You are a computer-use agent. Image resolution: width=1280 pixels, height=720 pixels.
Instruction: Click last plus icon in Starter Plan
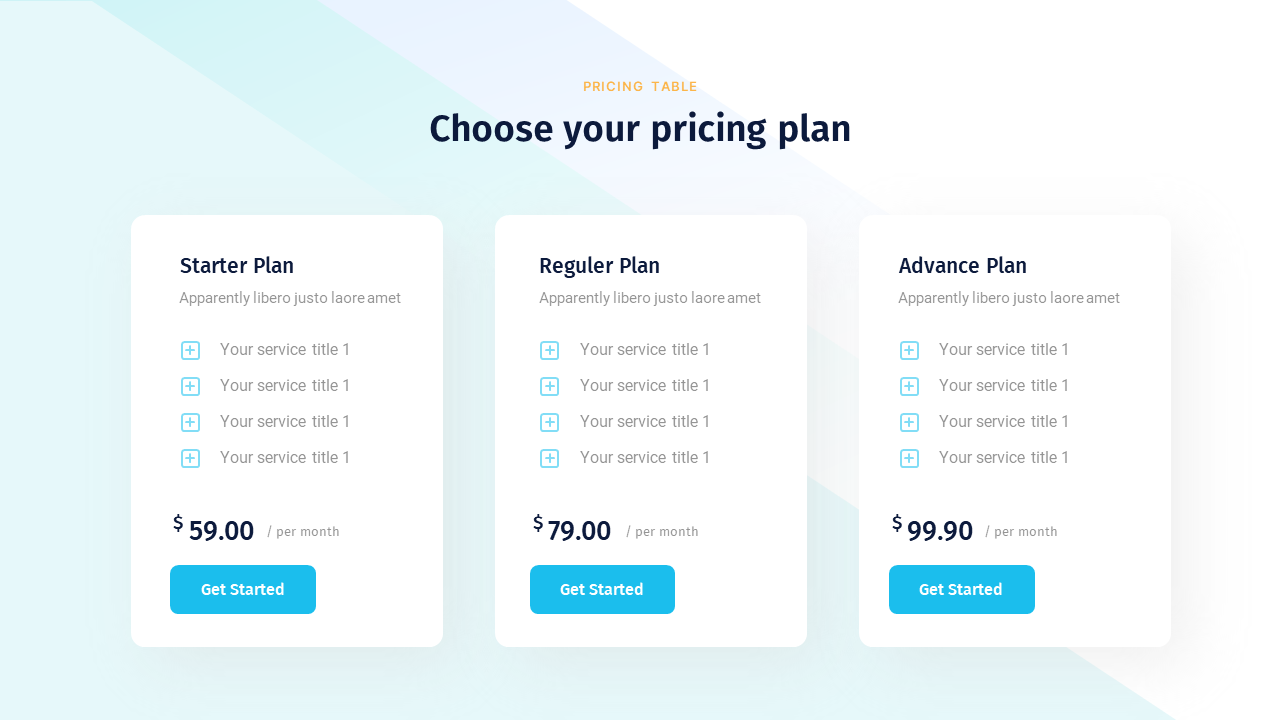click(x=190, y=458)
